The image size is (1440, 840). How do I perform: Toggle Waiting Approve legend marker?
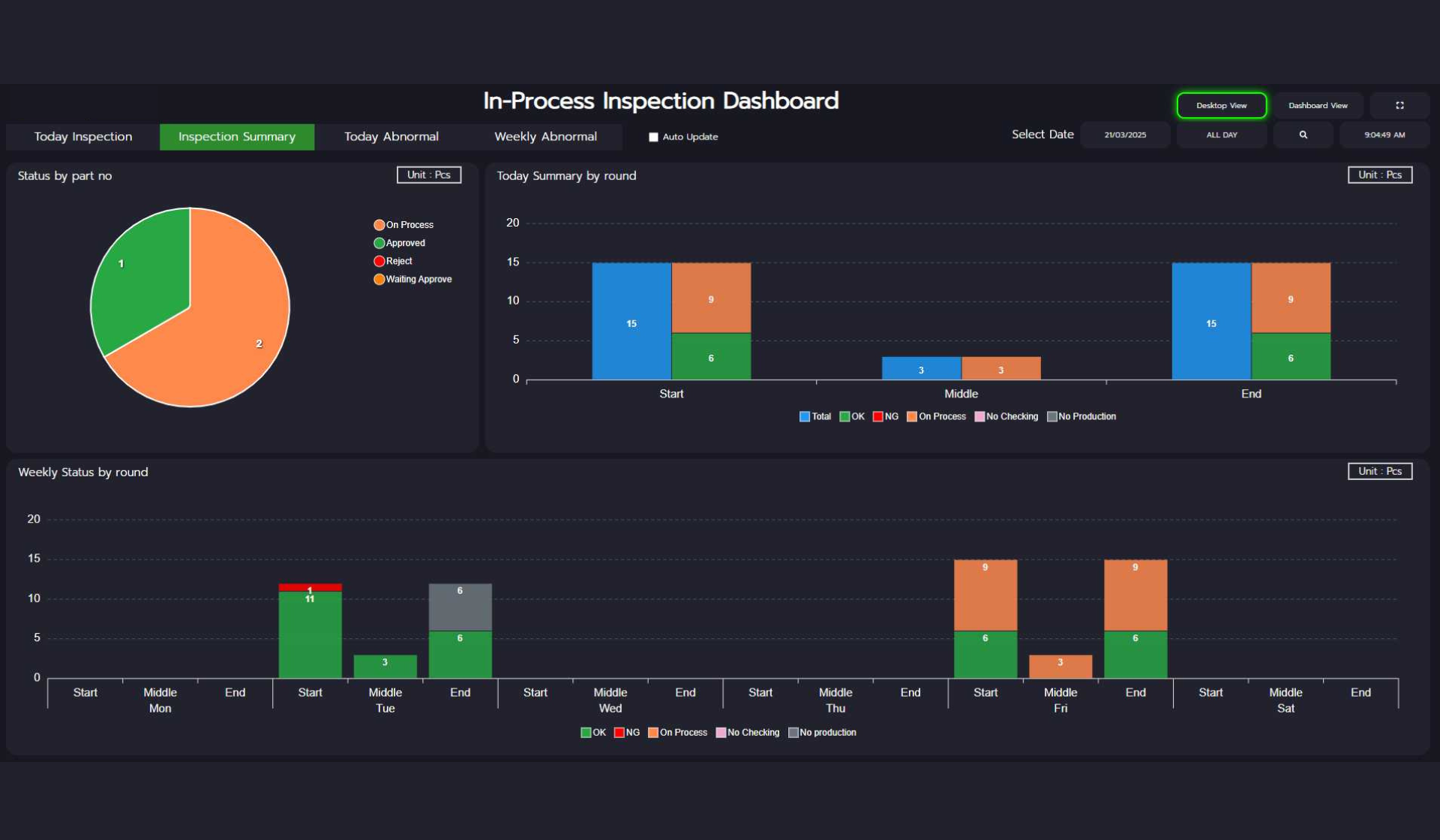[379, 279]
